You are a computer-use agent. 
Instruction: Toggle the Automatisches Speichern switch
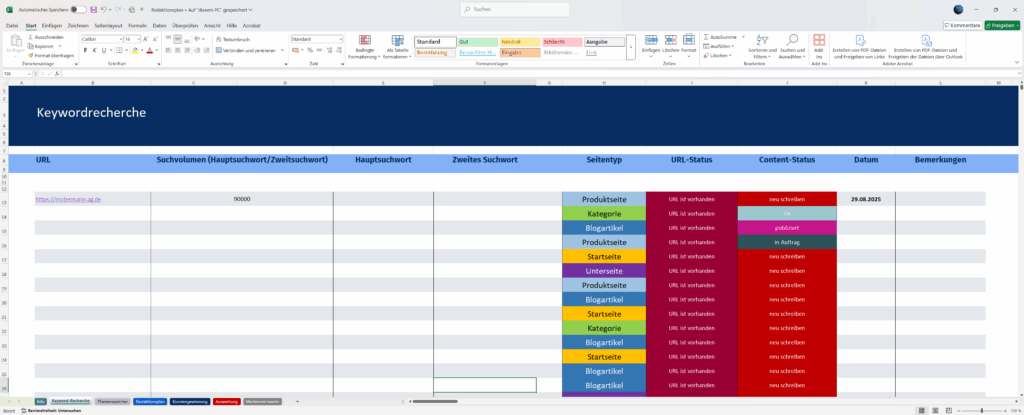coord(77,8)
